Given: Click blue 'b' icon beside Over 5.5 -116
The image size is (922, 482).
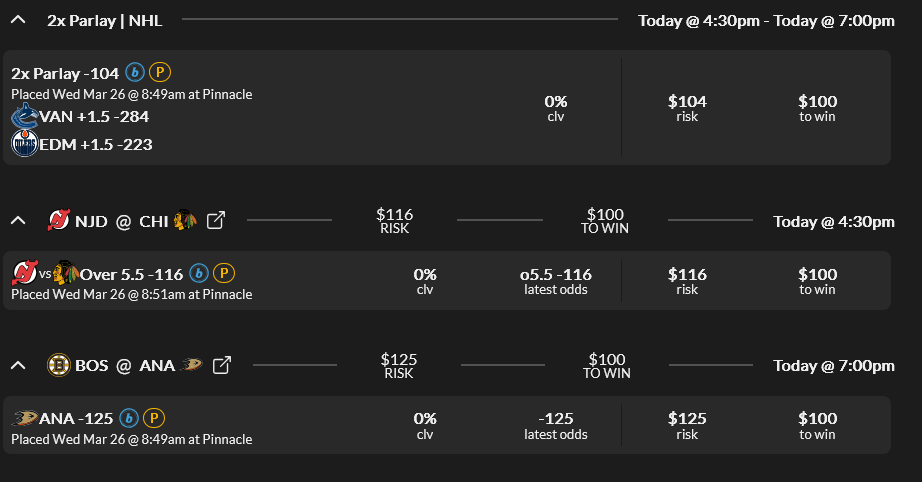Looking at the screenshot, I should (199, 272).
